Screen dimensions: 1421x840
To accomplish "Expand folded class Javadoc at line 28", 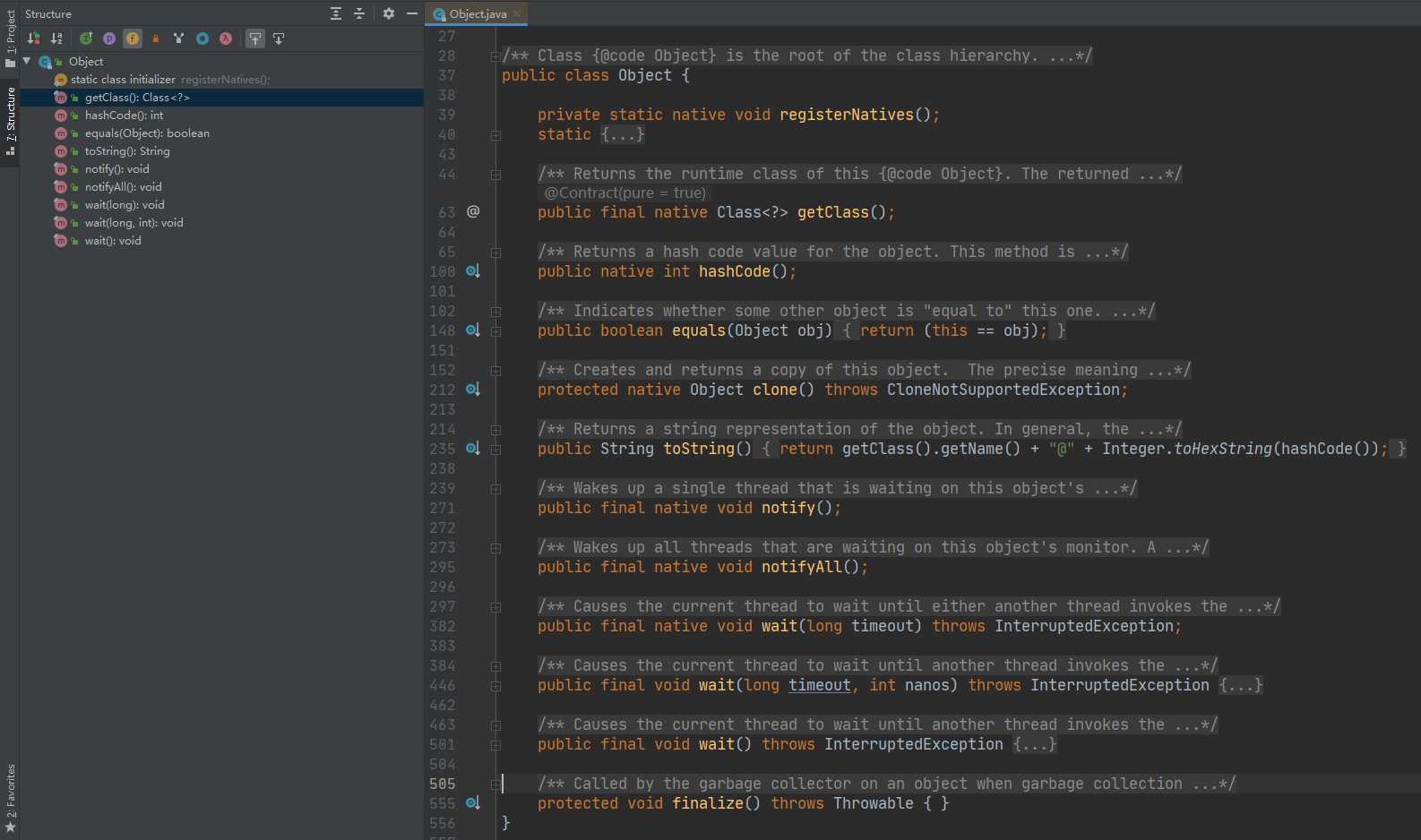I will point(495,56).
